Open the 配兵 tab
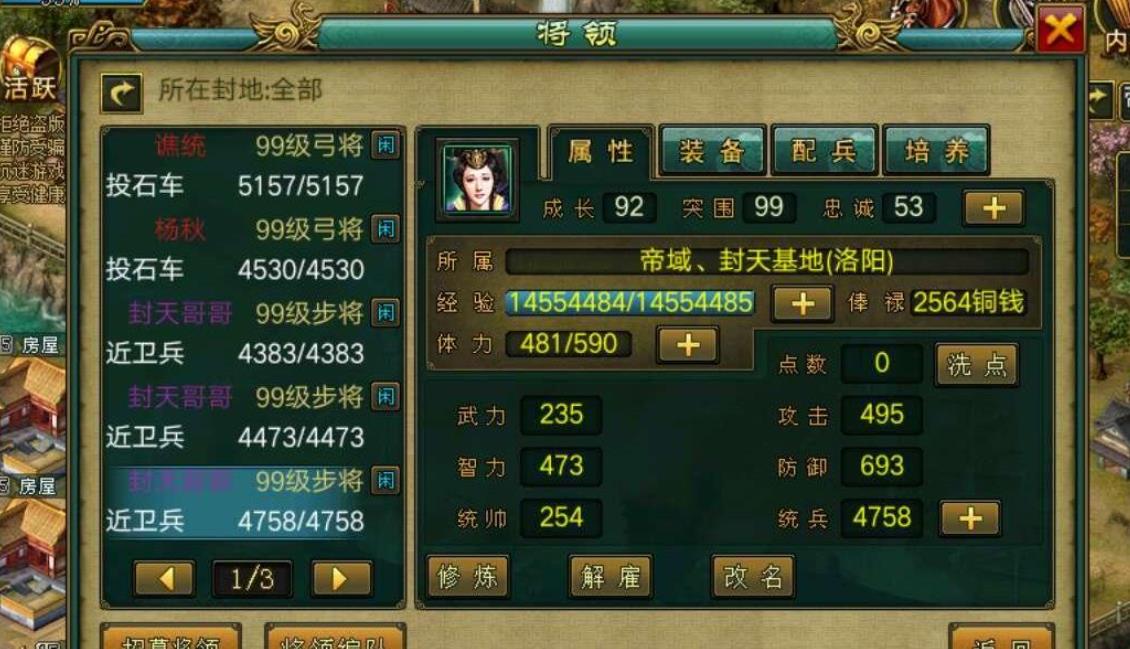This screenshot has width=1130, height=649. (824, 151)
